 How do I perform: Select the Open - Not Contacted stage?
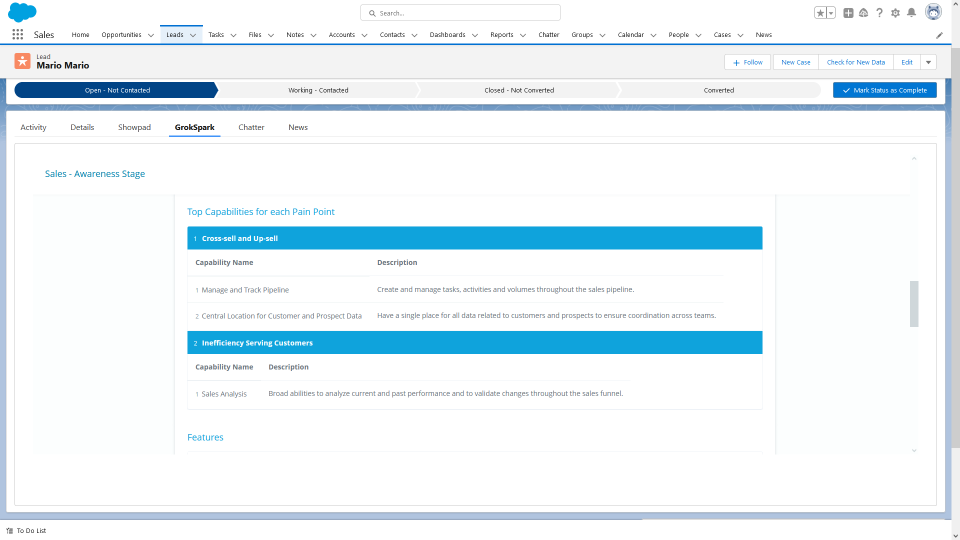click(116, 90)
